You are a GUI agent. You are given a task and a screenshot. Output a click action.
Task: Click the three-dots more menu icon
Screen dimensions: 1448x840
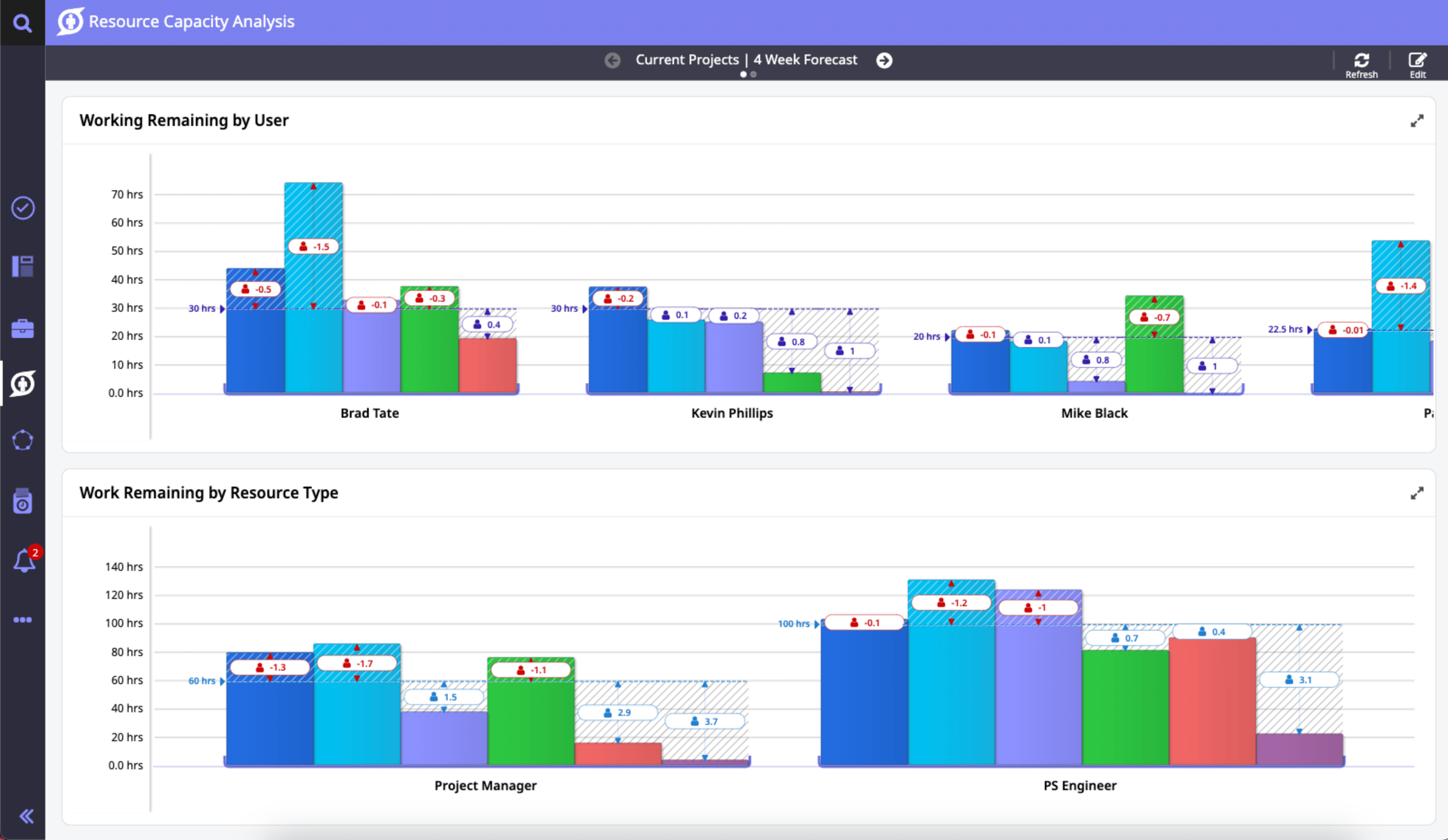coord(23,620)
